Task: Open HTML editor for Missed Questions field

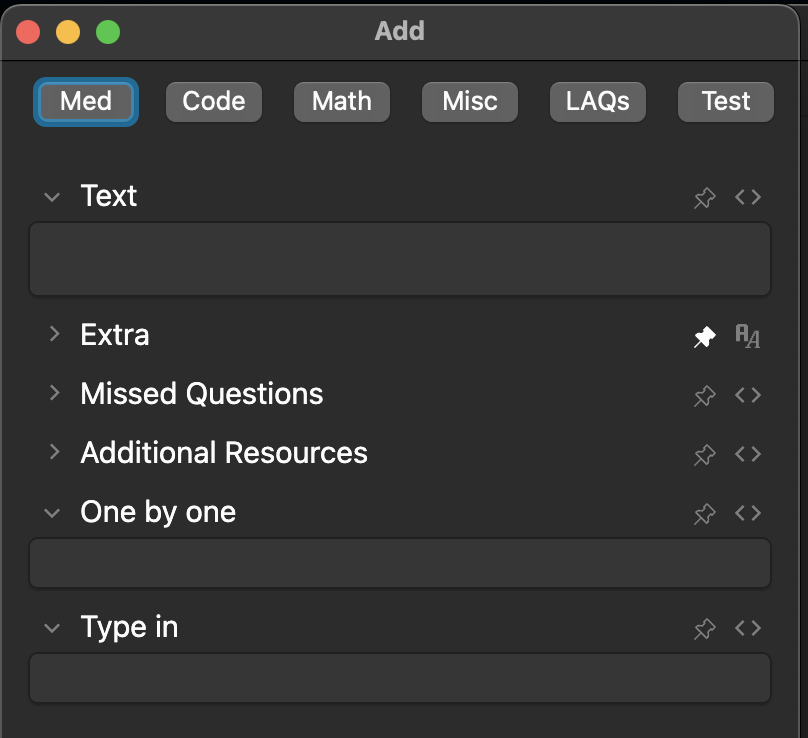Action: (748, 395)
